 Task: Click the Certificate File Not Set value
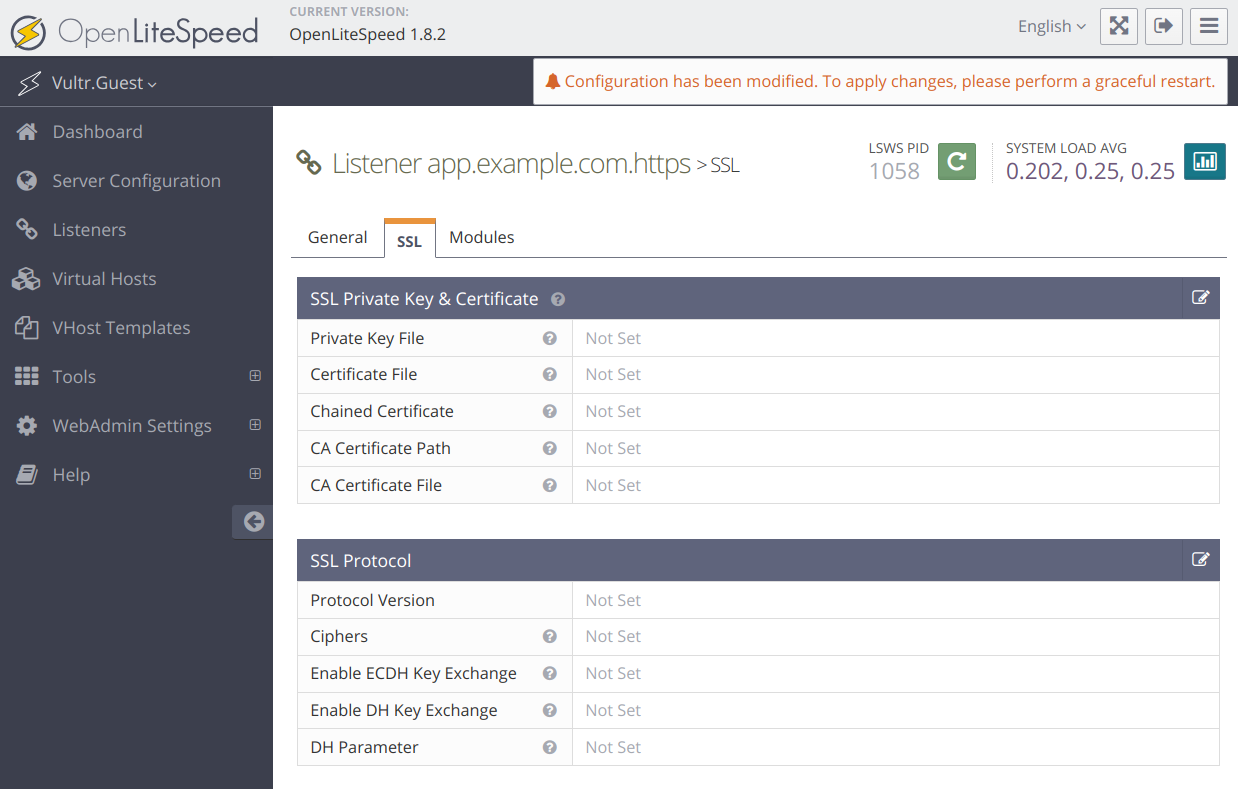click(x=613, y=374)
